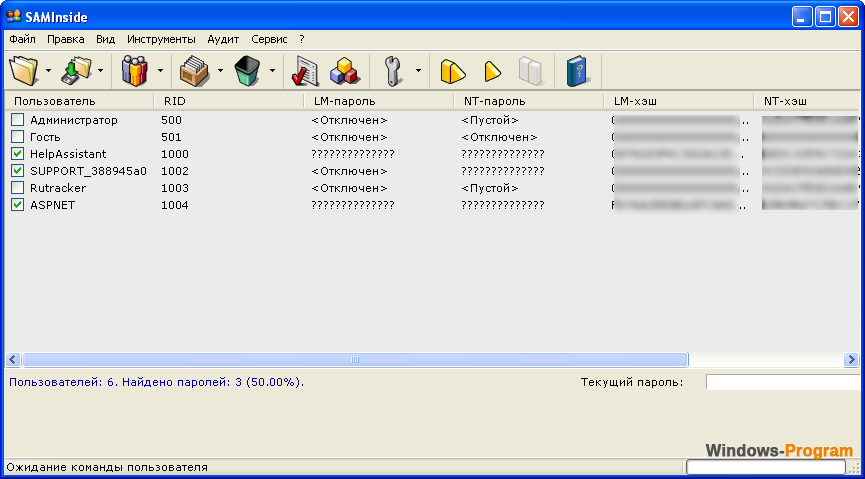
Task: Expand the export folder dropdown arrow
Action: point(100,70)
